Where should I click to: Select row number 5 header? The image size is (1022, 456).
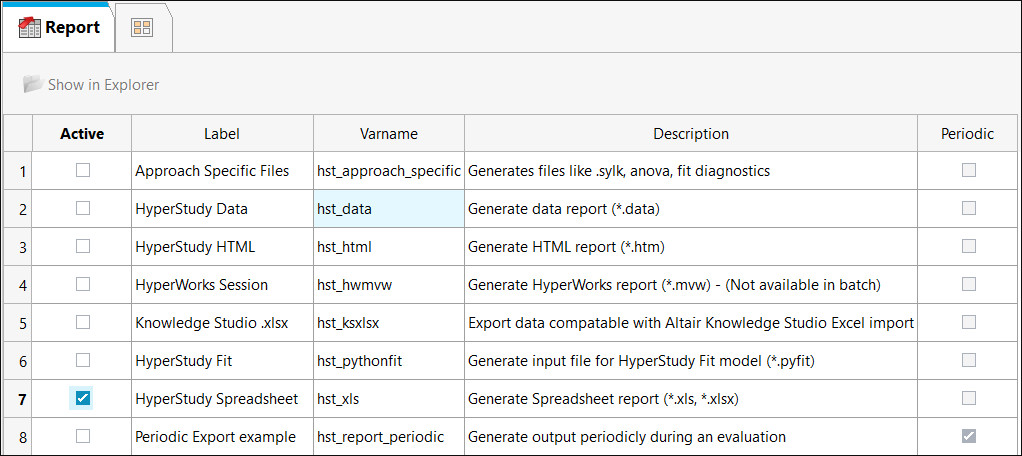18,322
